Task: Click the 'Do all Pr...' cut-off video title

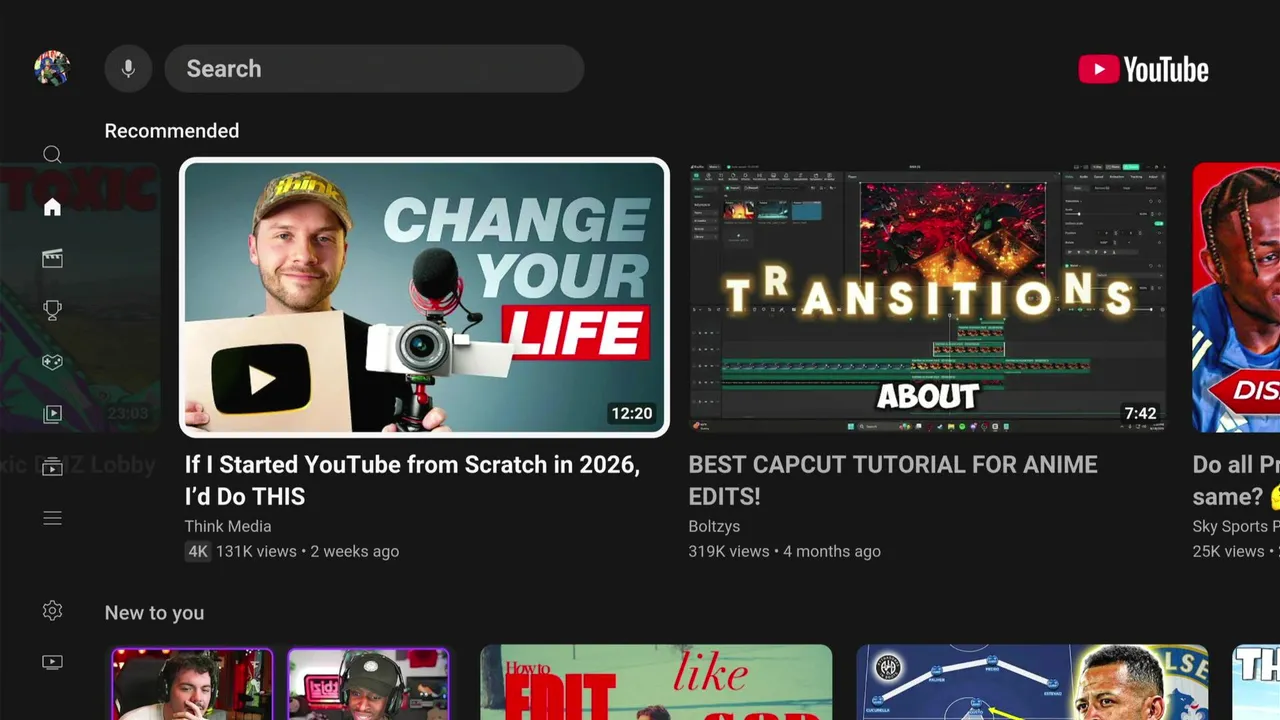Action: [1236, 480]
